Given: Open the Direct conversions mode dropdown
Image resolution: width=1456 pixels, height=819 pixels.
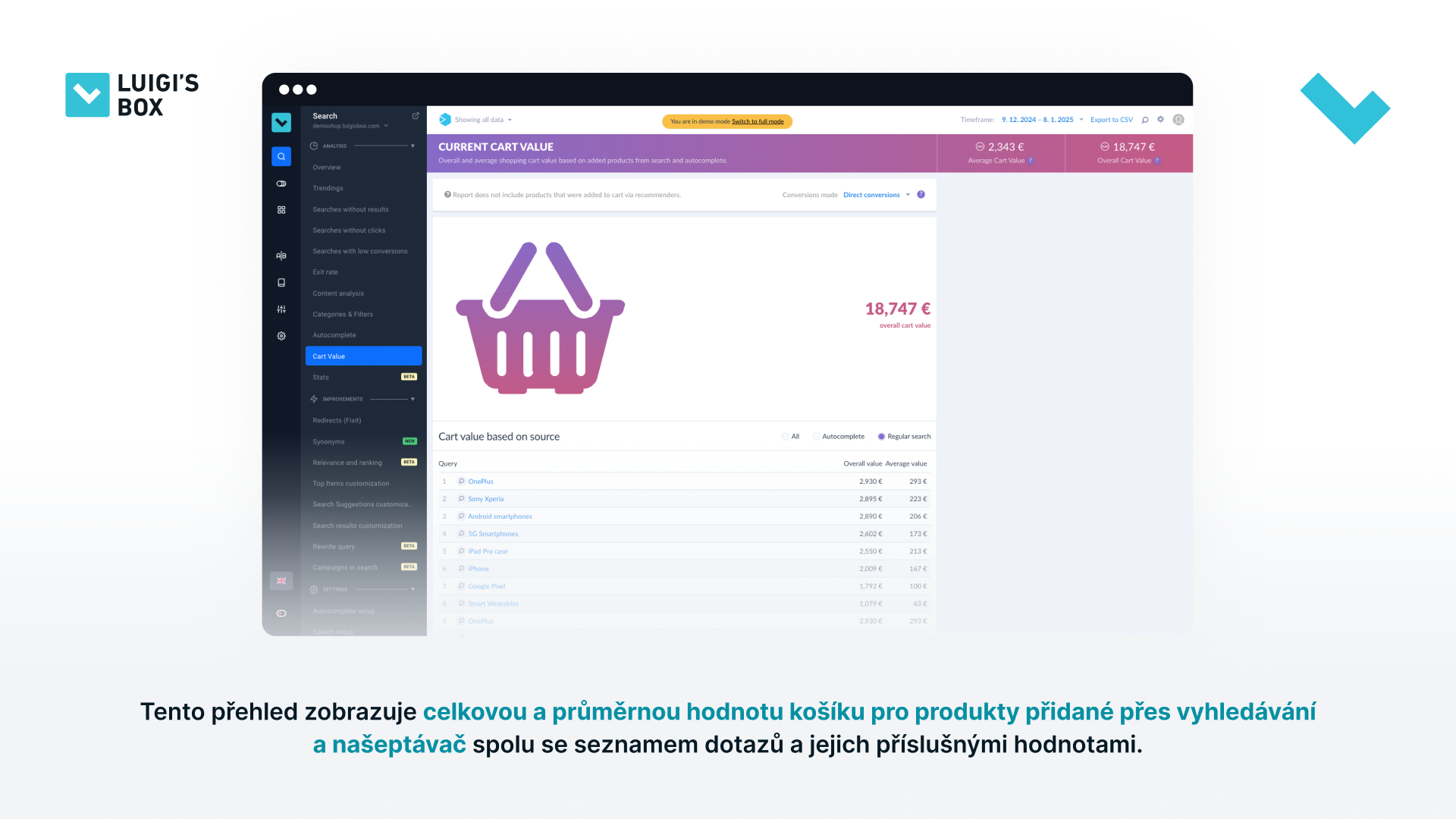Looking at the screenshot, I should click(x=877, y=195).
